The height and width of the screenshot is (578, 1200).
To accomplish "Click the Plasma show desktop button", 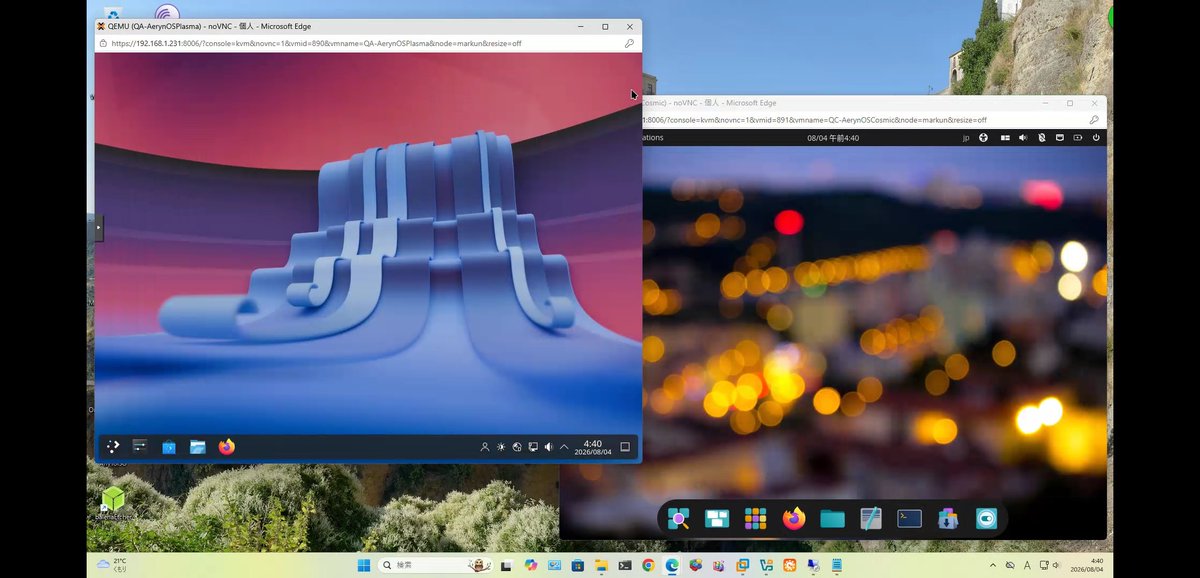I will [625, 447].
